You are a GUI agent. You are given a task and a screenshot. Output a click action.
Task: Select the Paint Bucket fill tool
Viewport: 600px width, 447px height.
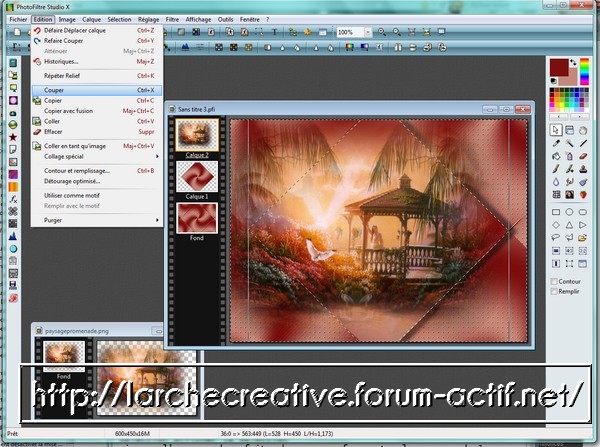[x=556, y=156]
